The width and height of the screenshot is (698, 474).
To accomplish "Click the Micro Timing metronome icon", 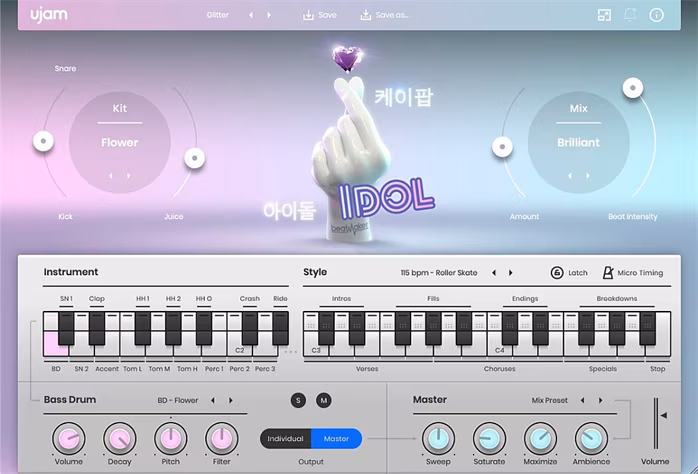I will pyautogui.click(x=607, y=273).
